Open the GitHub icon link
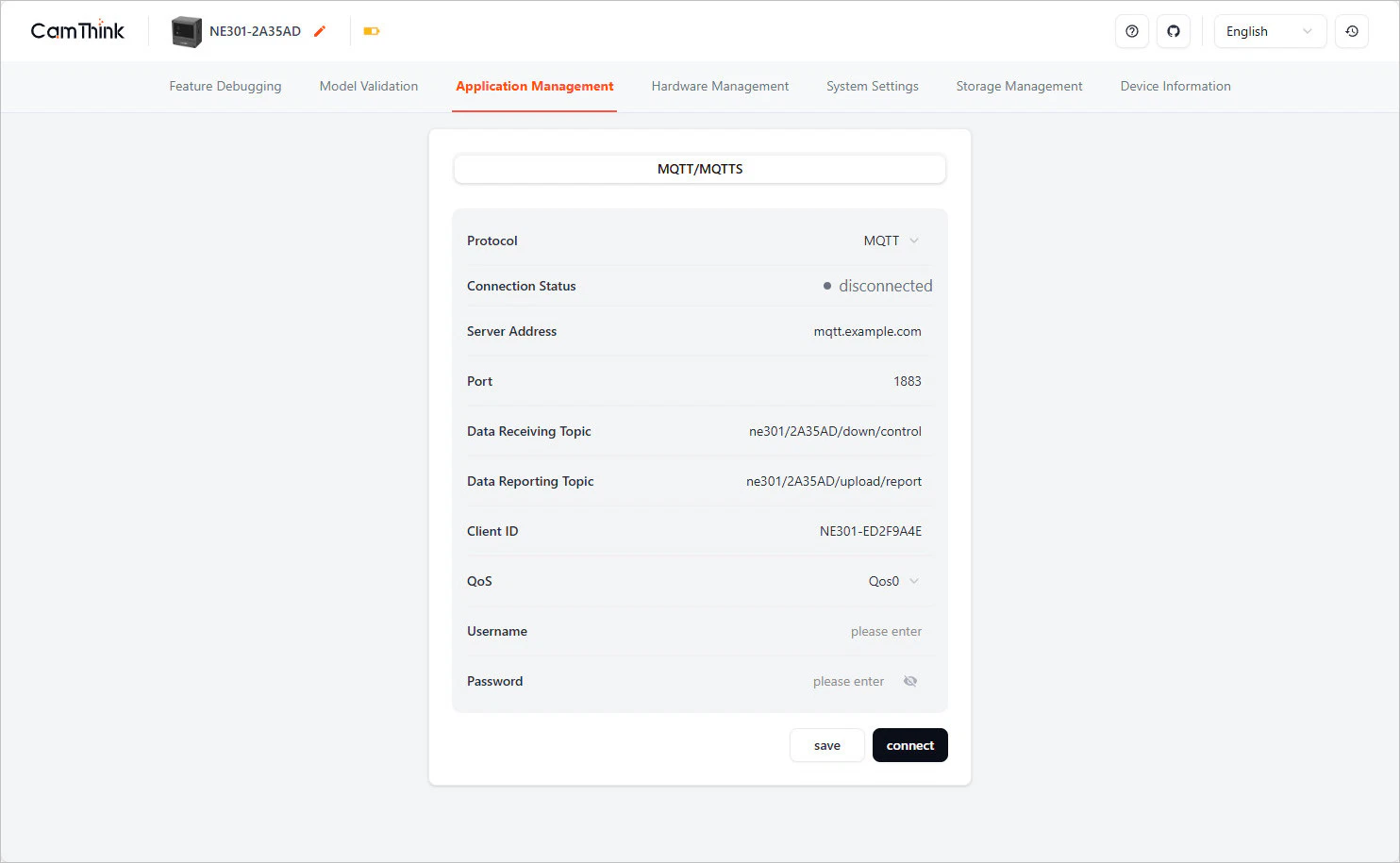1400x863 pixels. coord(1174,31)
